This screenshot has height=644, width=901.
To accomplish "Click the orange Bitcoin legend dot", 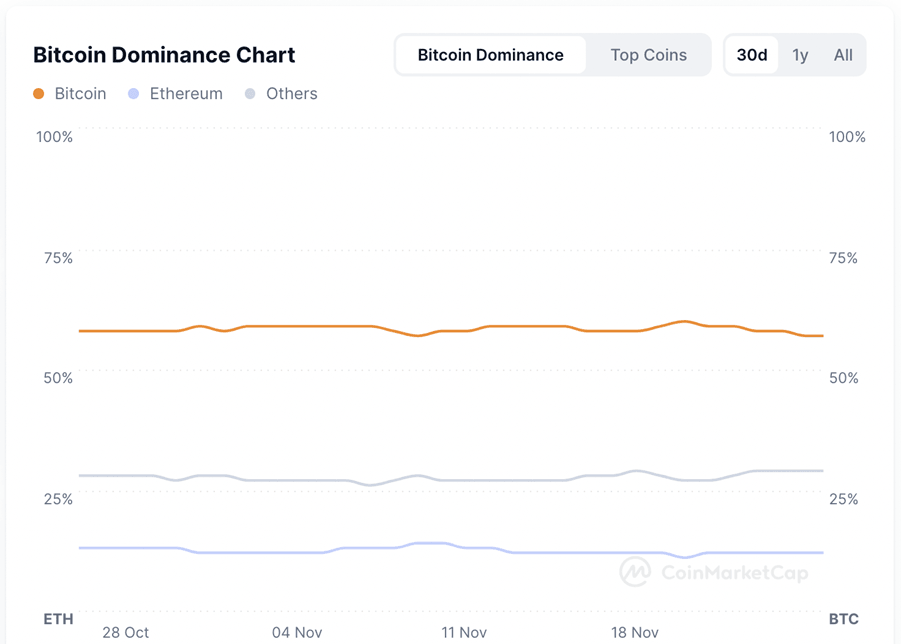I will tap(39, 94).
